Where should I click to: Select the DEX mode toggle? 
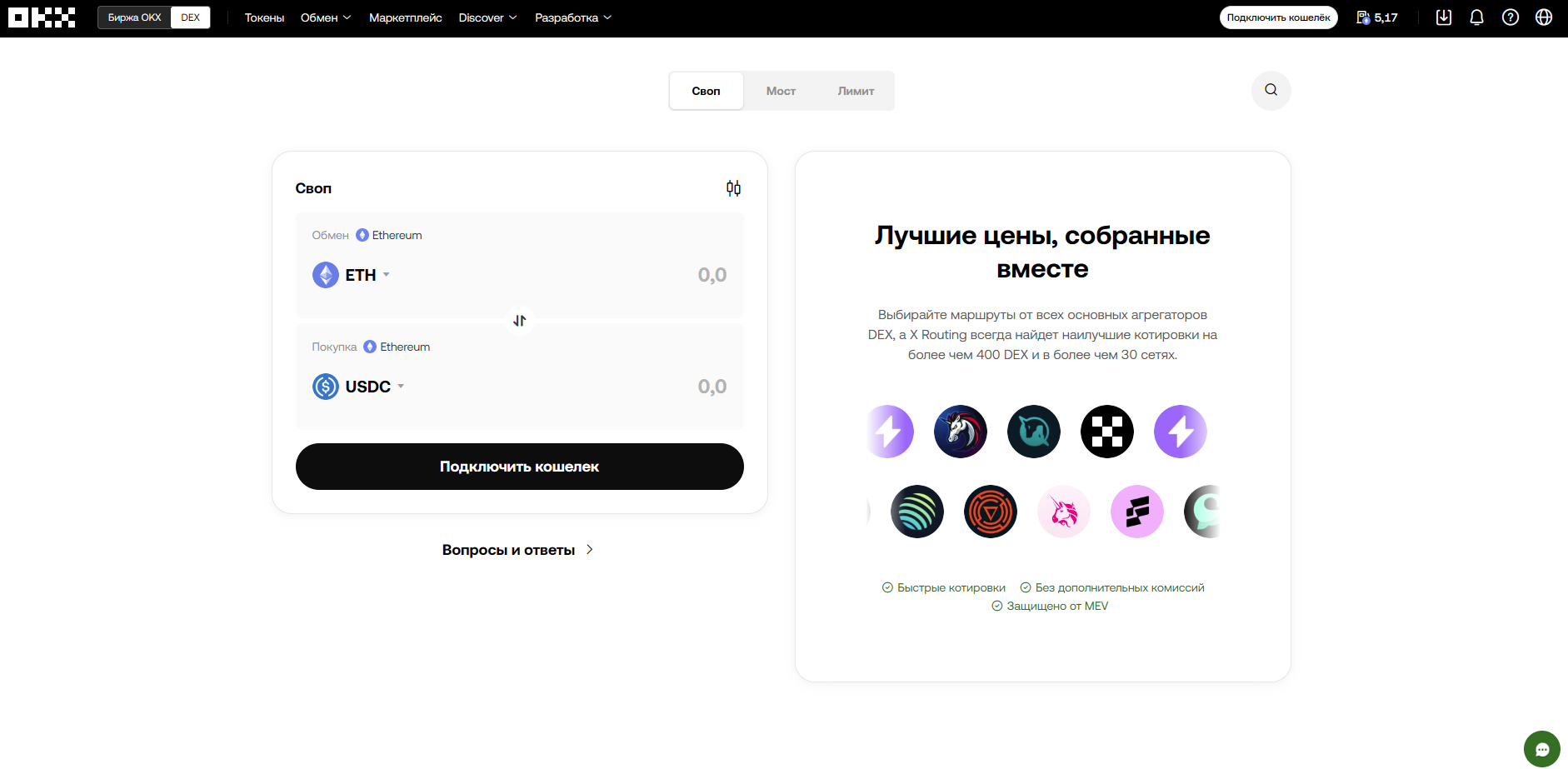pos(191,17)
